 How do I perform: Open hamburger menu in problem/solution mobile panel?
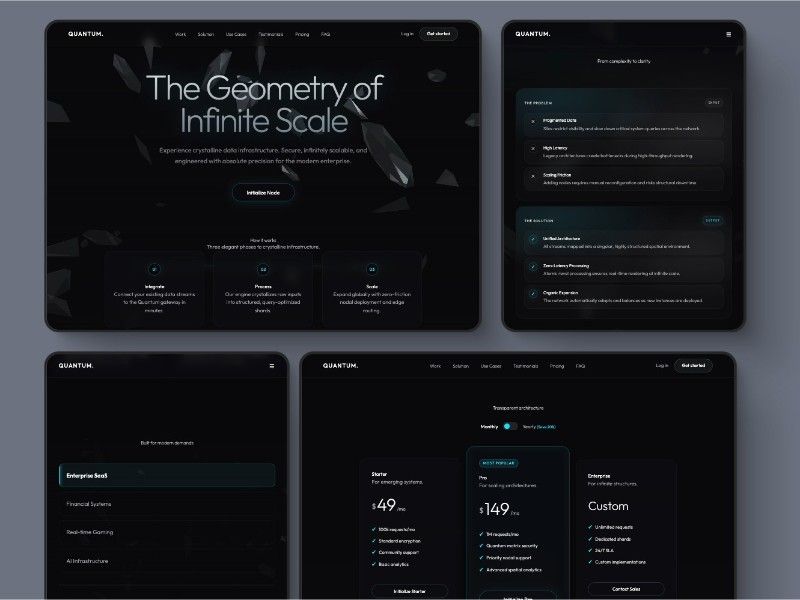[x=729, y=34]
